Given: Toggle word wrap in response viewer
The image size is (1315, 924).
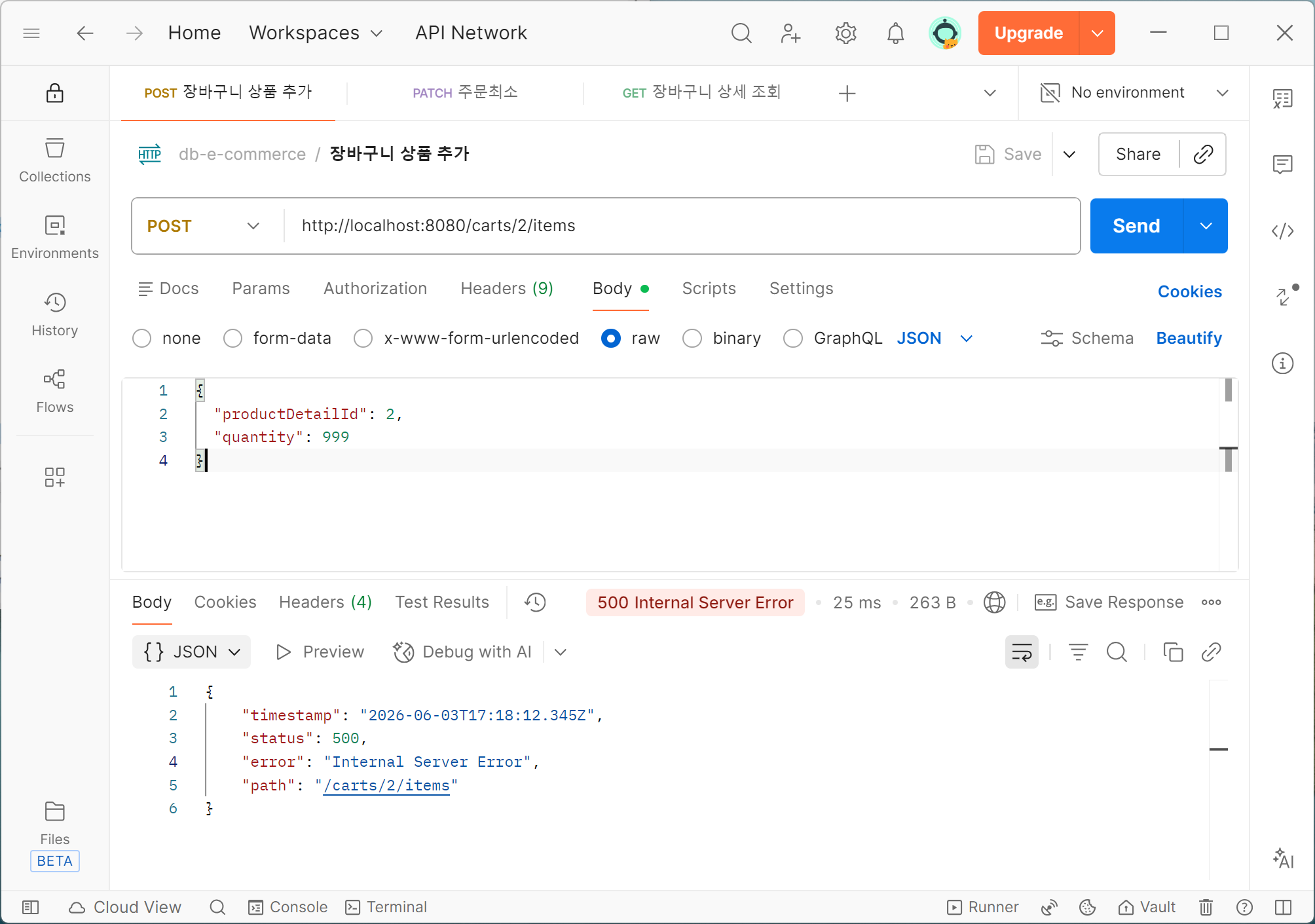Looking at the screenshot, I should (x=1022, y=652).
